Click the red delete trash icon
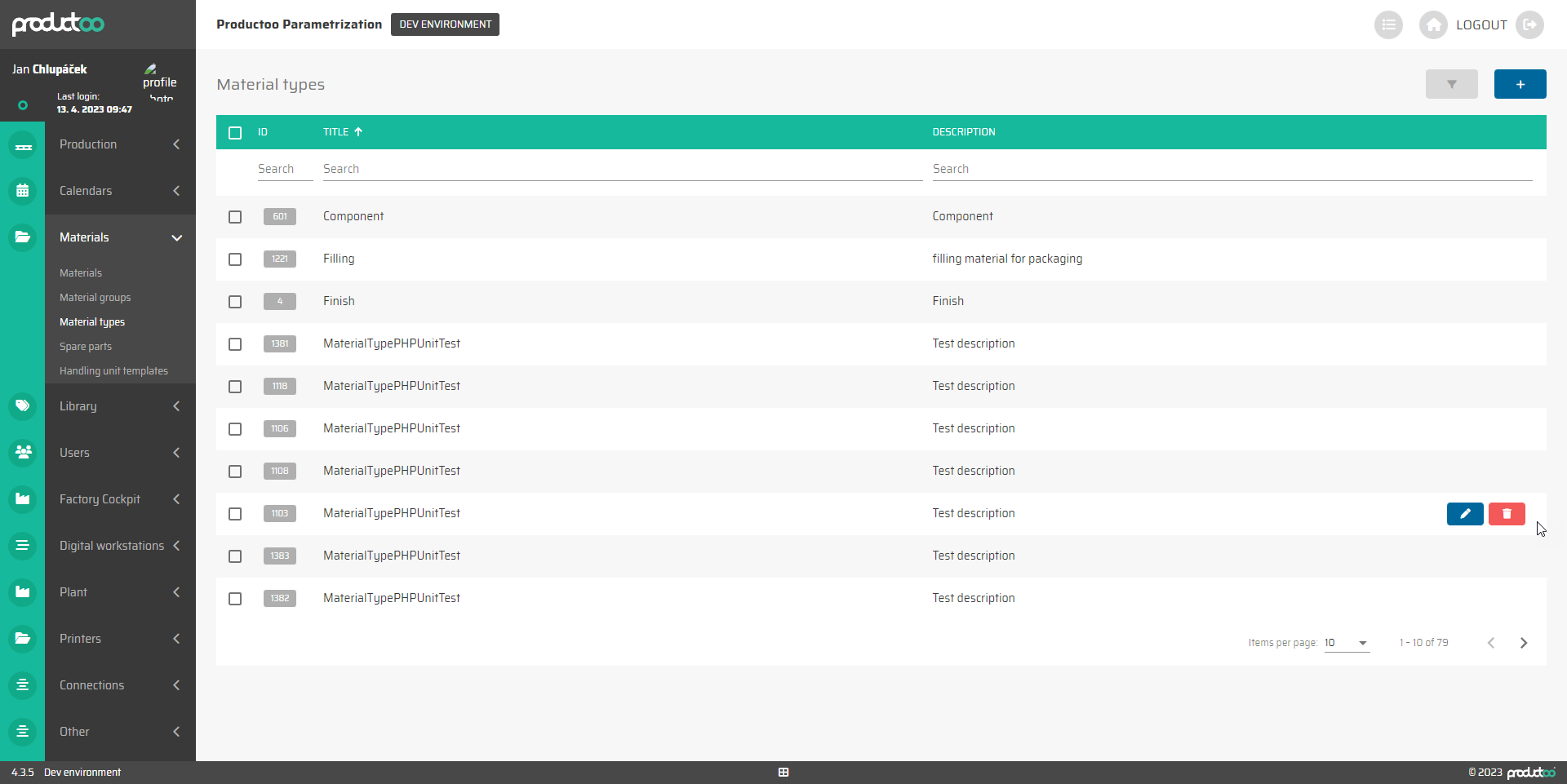This screenshot has height=784, width=1567. pos(1506,514)
